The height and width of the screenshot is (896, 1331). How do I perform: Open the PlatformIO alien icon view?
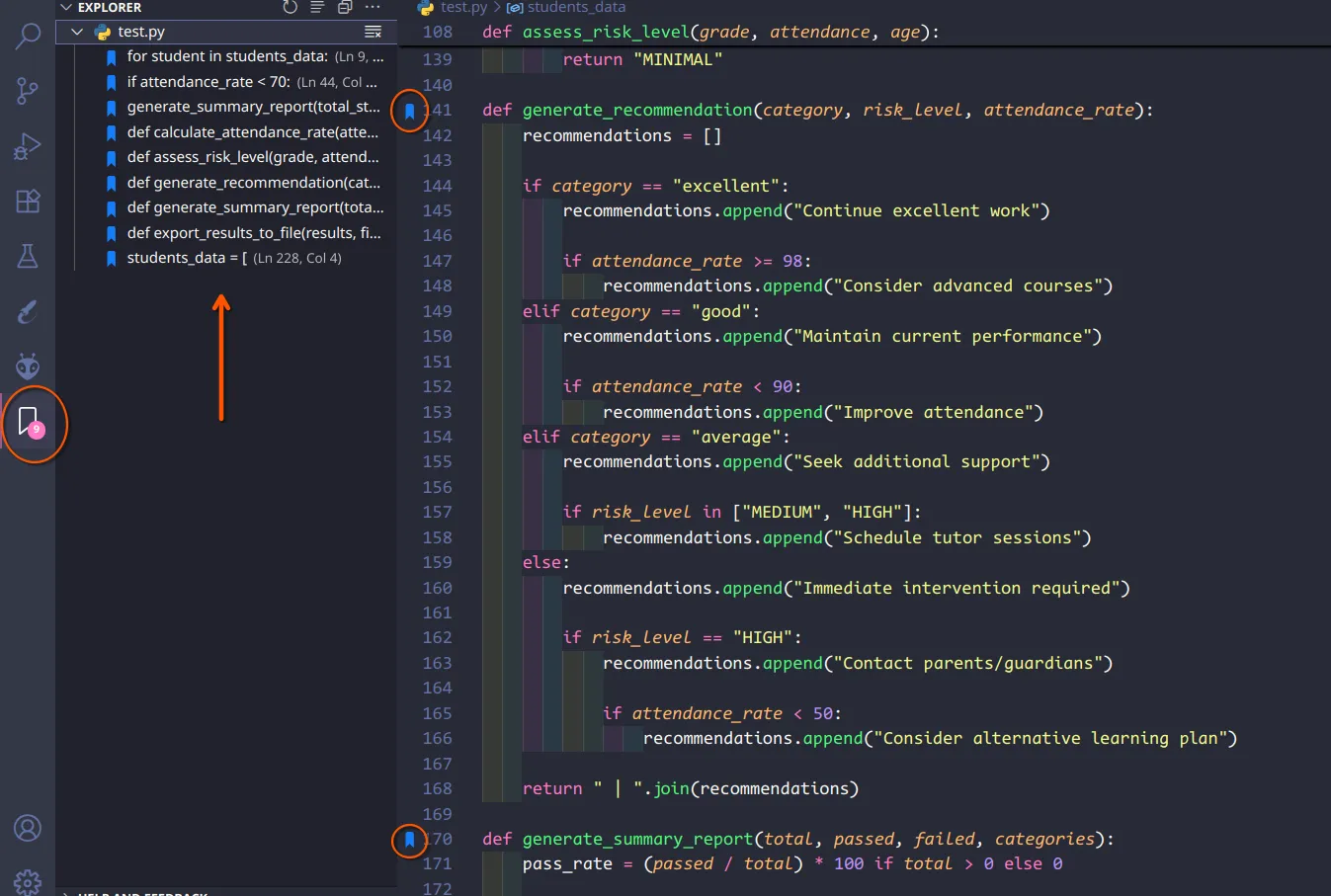(x=28, y=367)
